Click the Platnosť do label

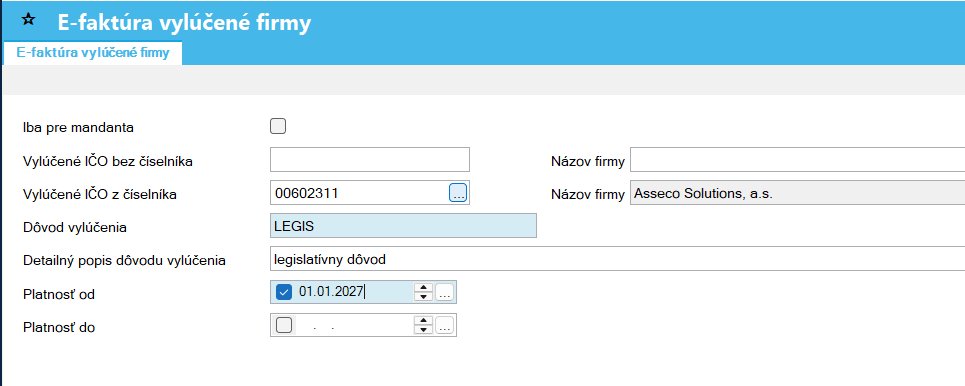click(x=58, y=328)
